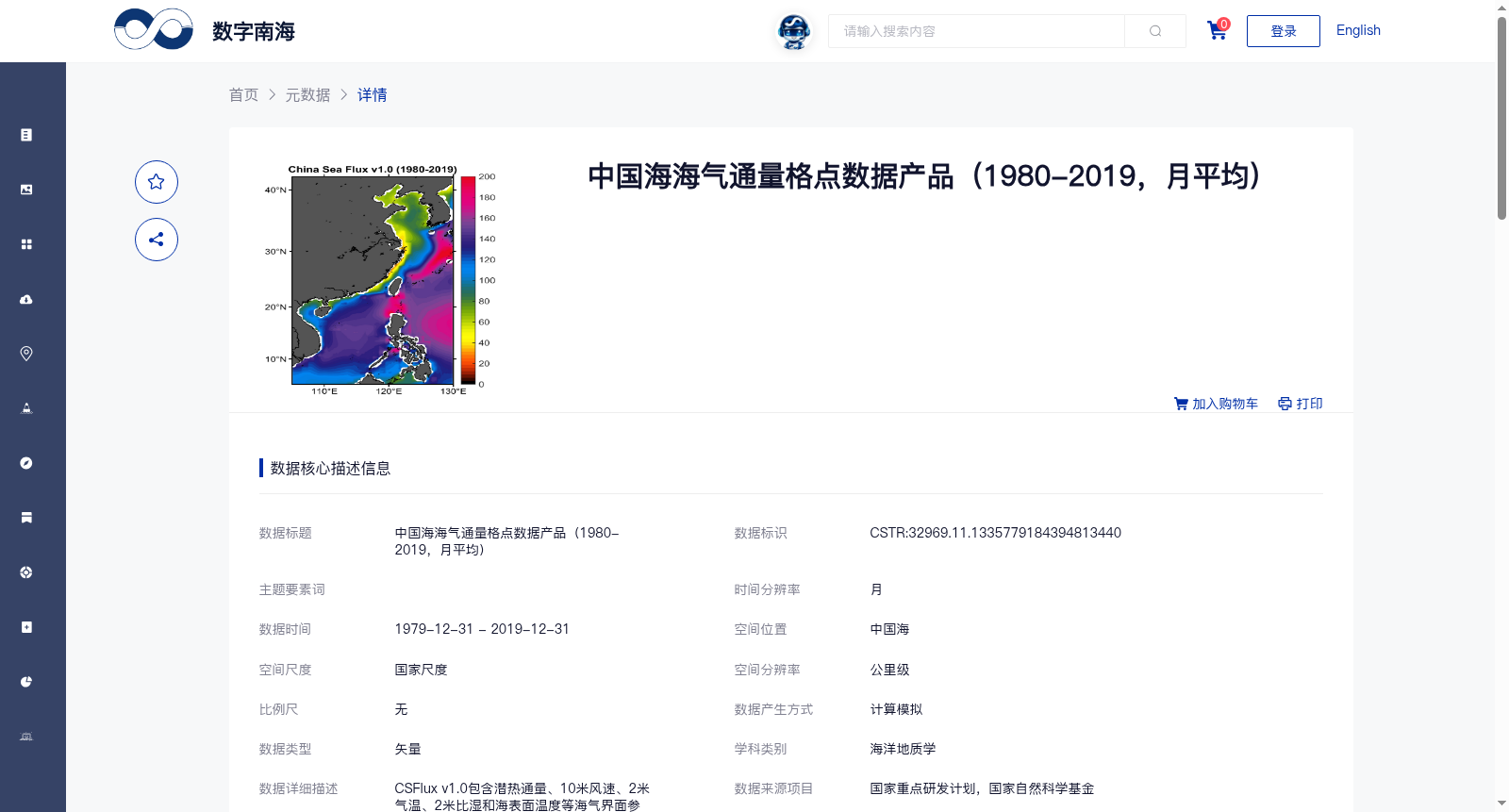
Task: Click the 计算模拟 data generation value
Action: pos(896,709)
